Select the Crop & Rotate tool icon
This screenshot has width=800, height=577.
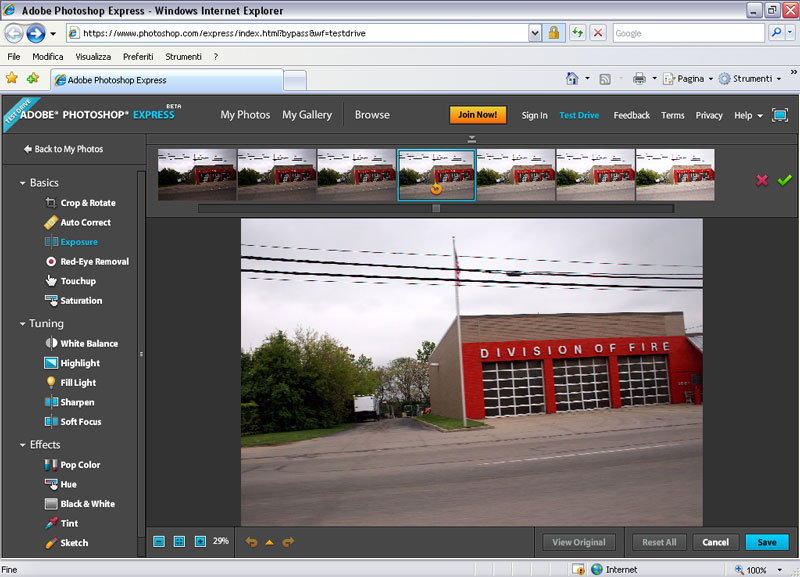(x=51, y=203)
